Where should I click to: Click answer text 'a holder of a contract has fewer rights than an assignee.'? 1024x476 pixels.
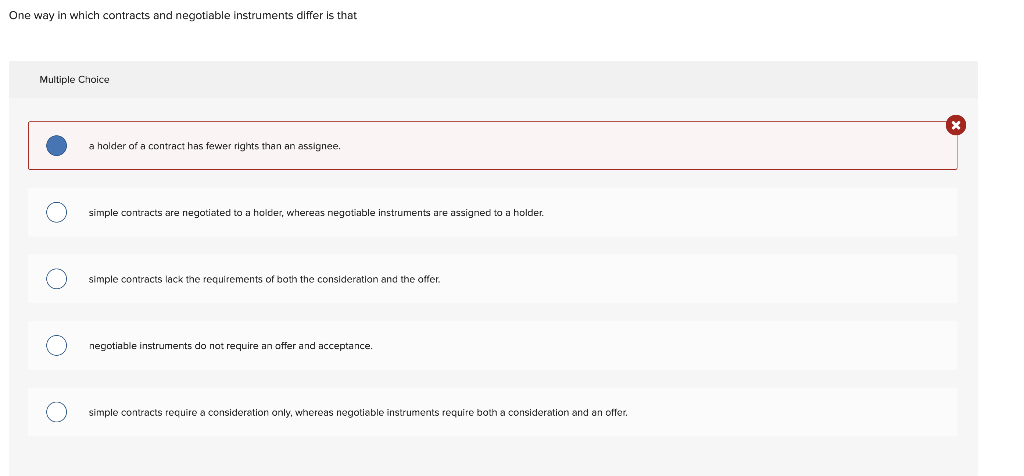(x=215, y=146)
